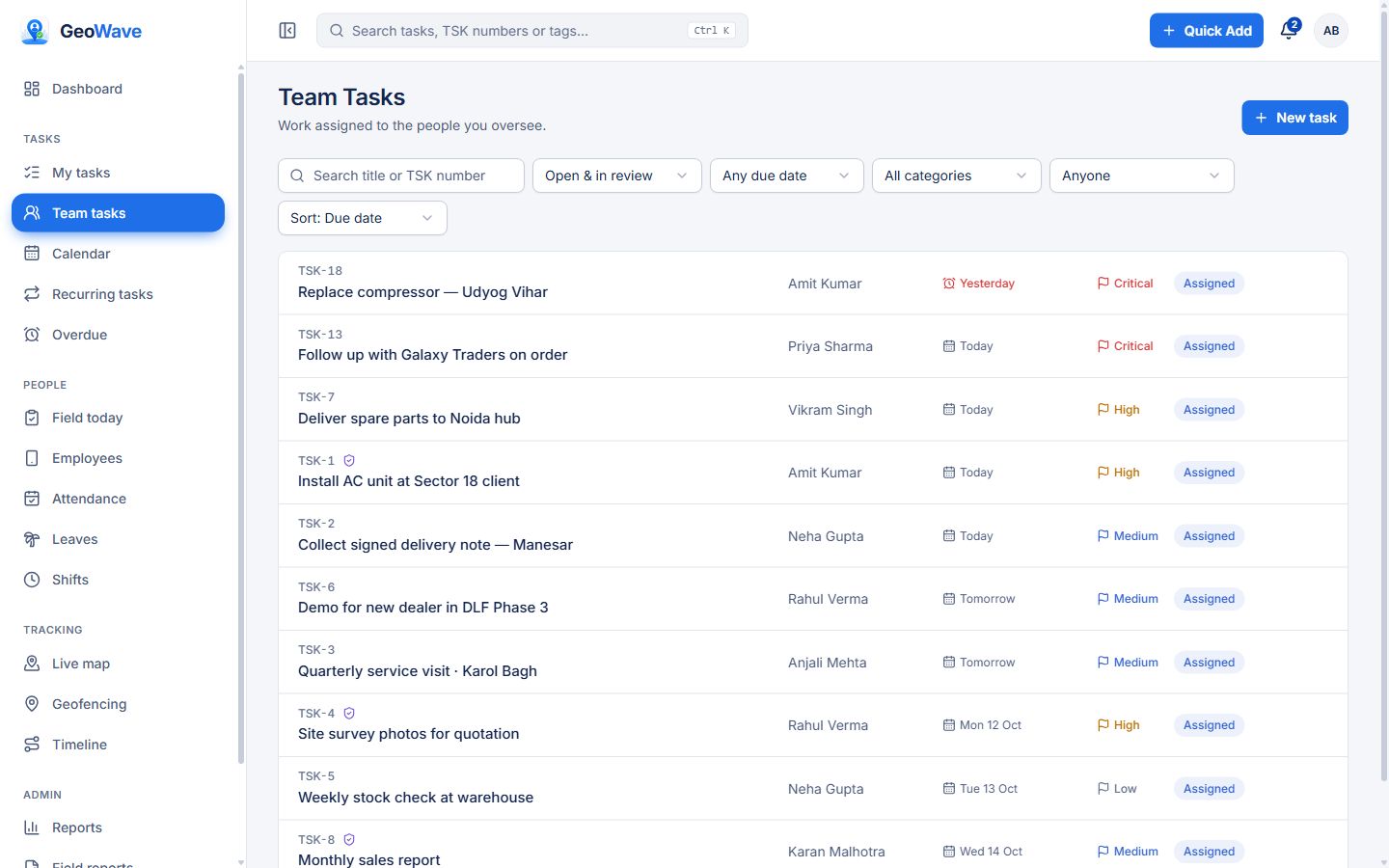1389x868 pixels.
Task: Open the Sort: Due date dropdown
Action: 363,218
